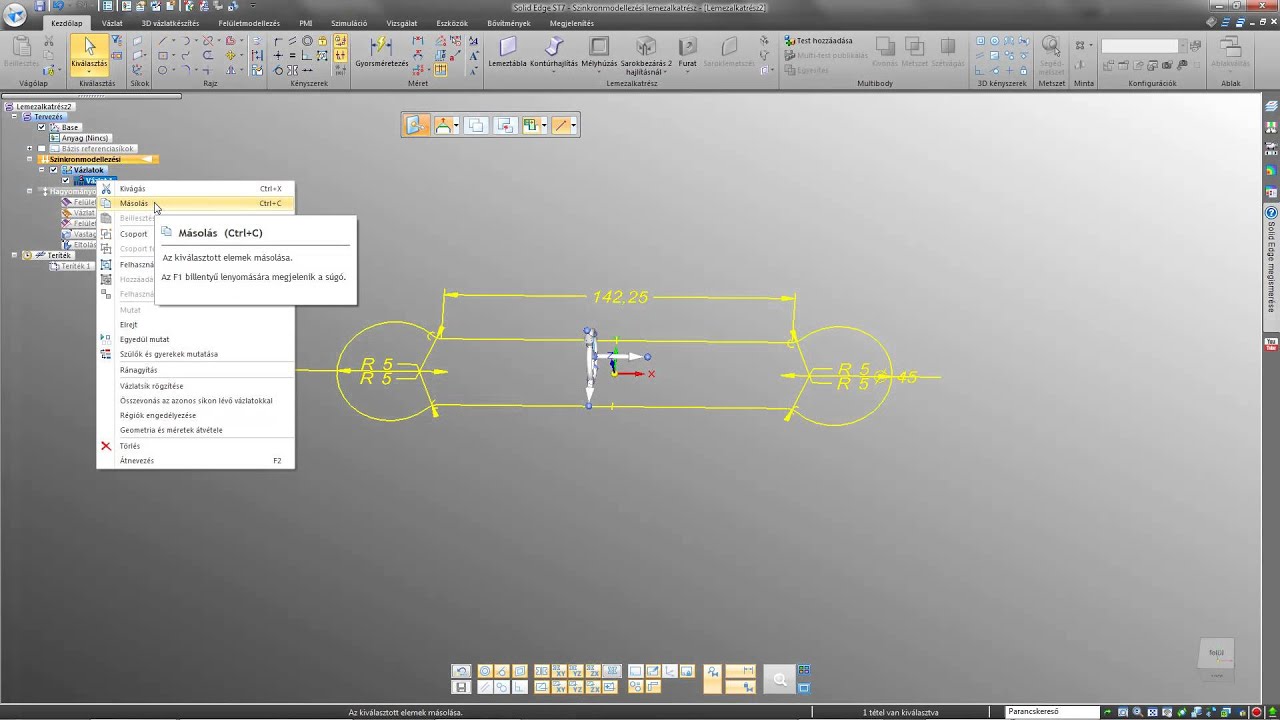The image size is (1280, 720).
Task: Collapse the Vázlatok tree node
Action: (x=42, y=170)
